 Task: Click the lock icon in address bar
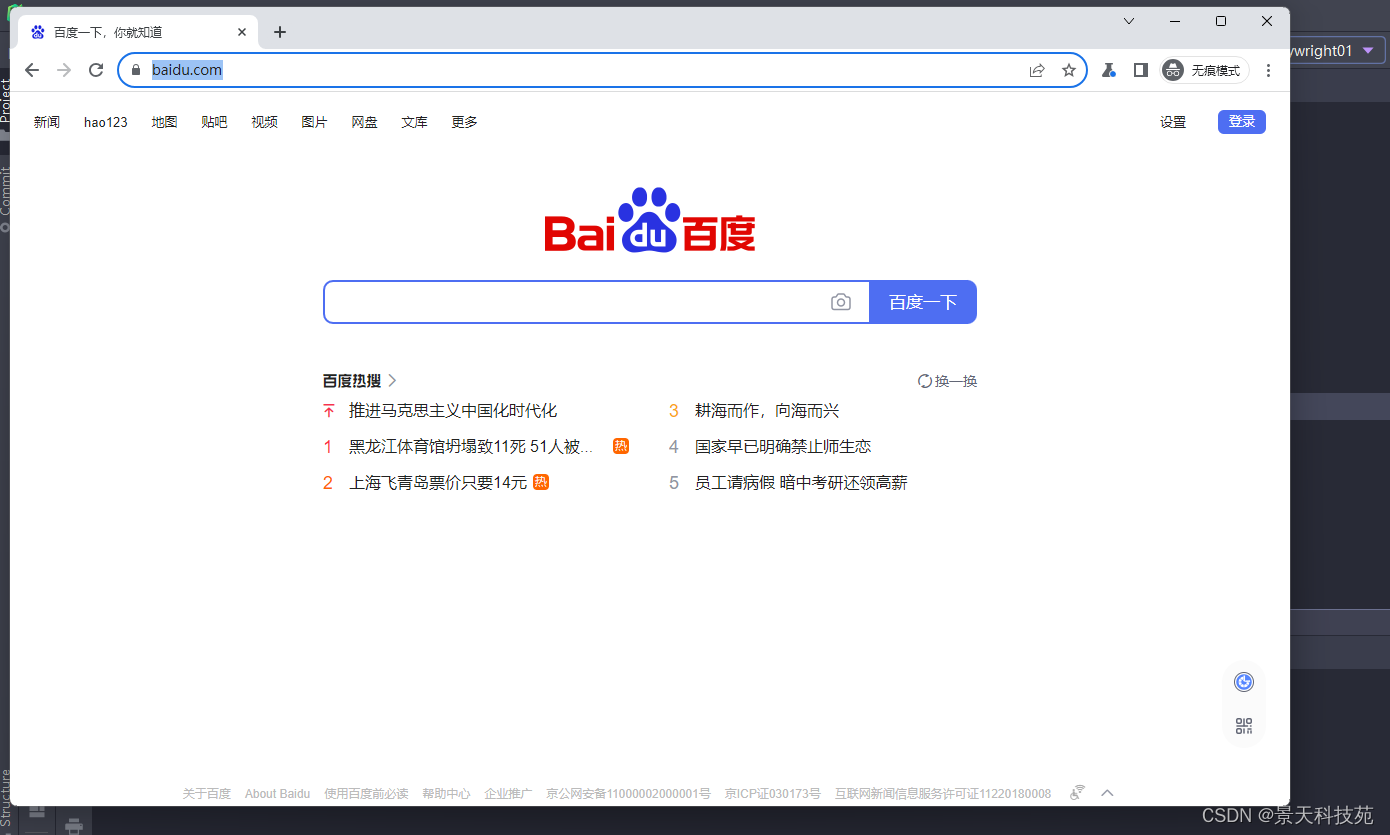136,70
